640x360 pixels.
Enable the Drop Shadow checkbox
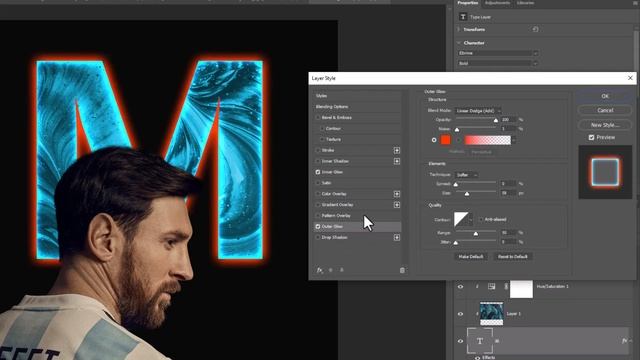[x=318, y=238]
